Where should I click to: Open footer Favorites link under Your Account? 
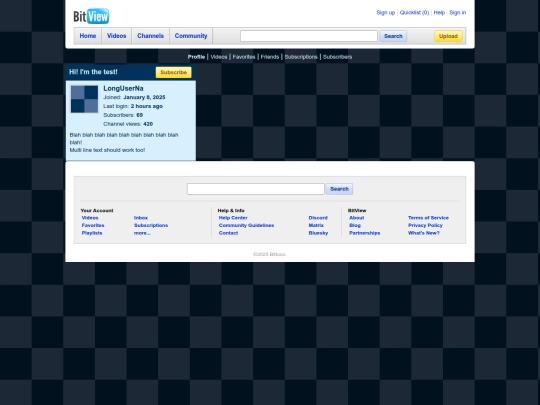(x=93, y=225)
